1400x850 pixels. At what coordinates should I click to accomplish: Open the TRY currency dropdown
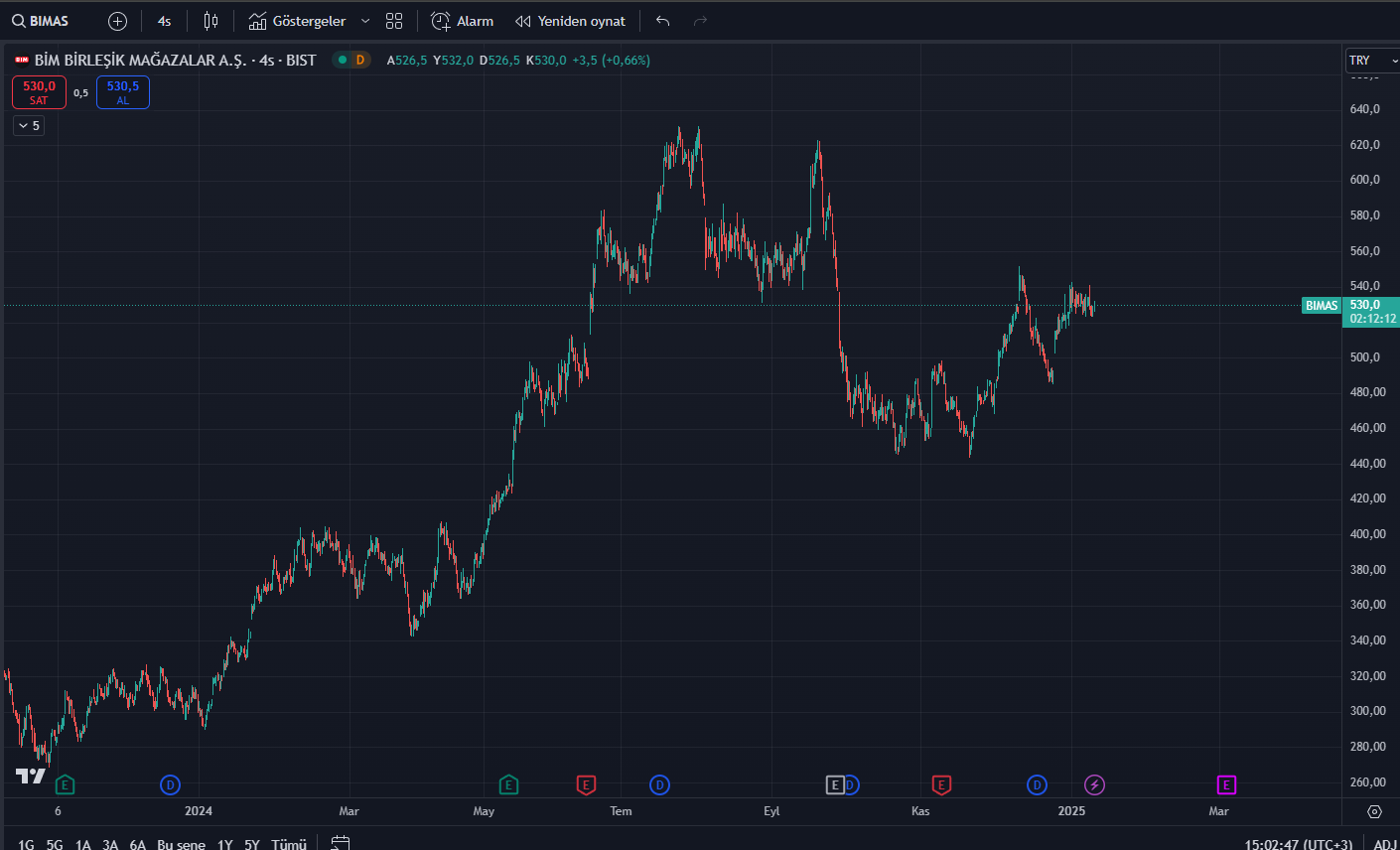point(1372,61)
